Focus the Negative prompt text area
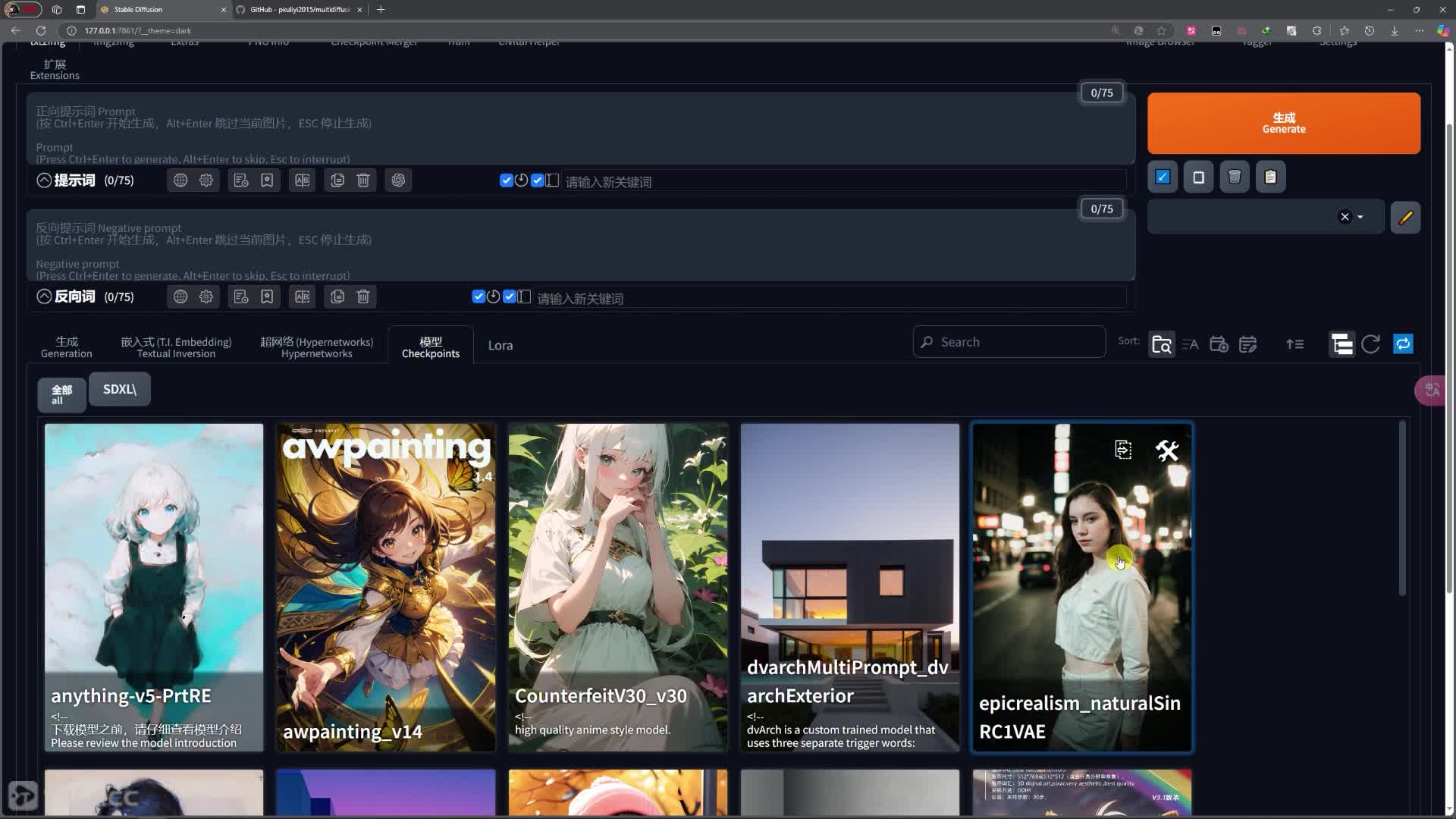 (581, 246)
